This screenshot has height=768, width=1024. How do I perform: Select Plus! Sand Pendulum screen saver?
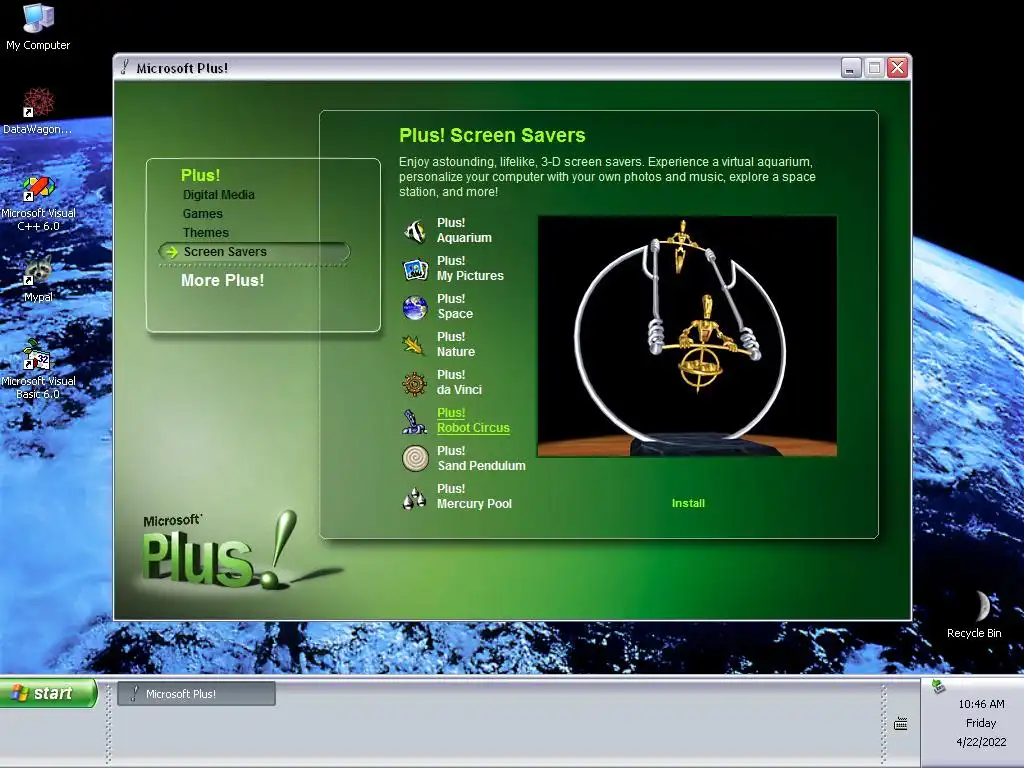(481, 458)
